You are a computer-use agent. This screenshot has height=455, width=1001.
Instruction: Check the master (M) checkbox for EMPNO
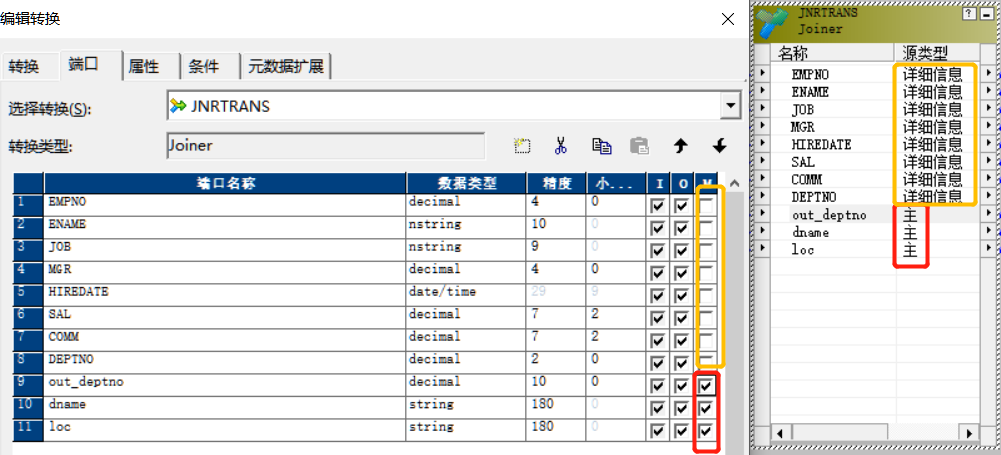coord(706,206)
